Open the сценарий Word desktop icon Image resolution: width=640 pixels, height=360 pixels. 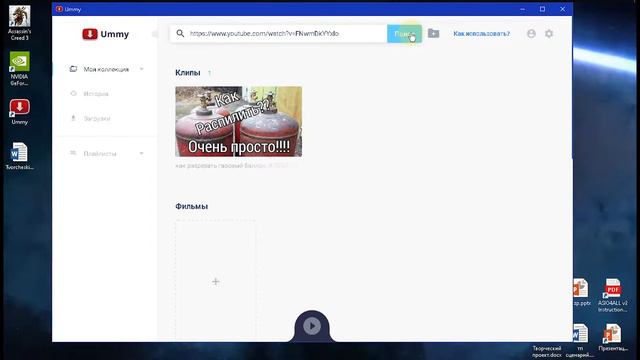pyautogui.click(x=580, y=340)
